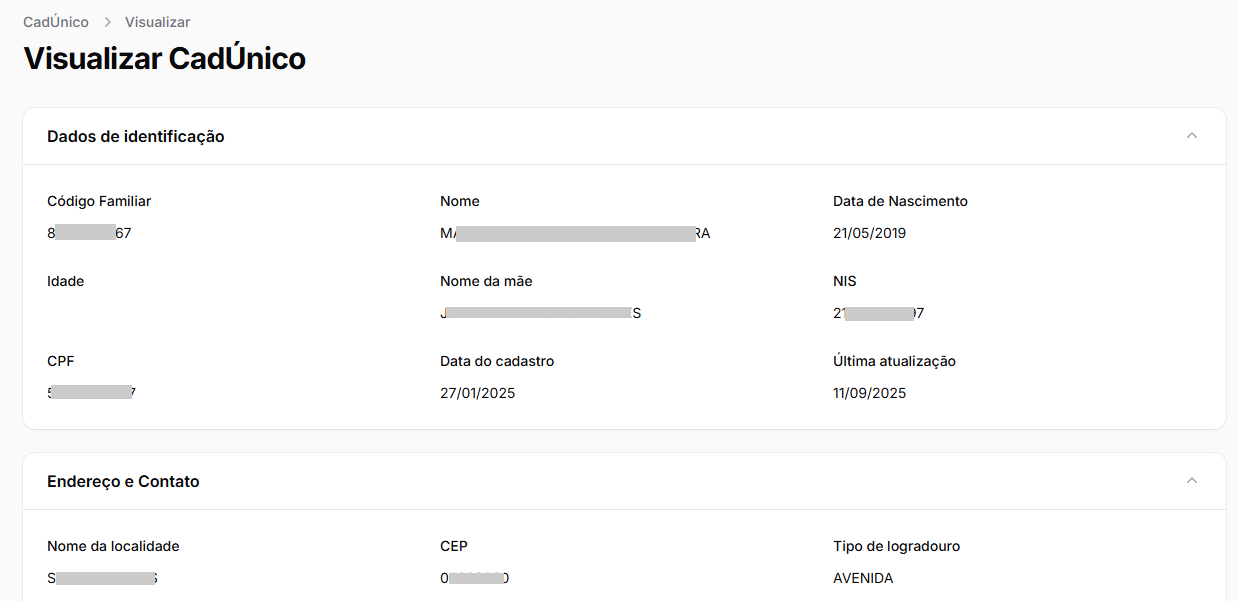The height and width of the screenshot is (601, 1239).
Task: Click the CPF field label
Action: (x=61, y=361)
